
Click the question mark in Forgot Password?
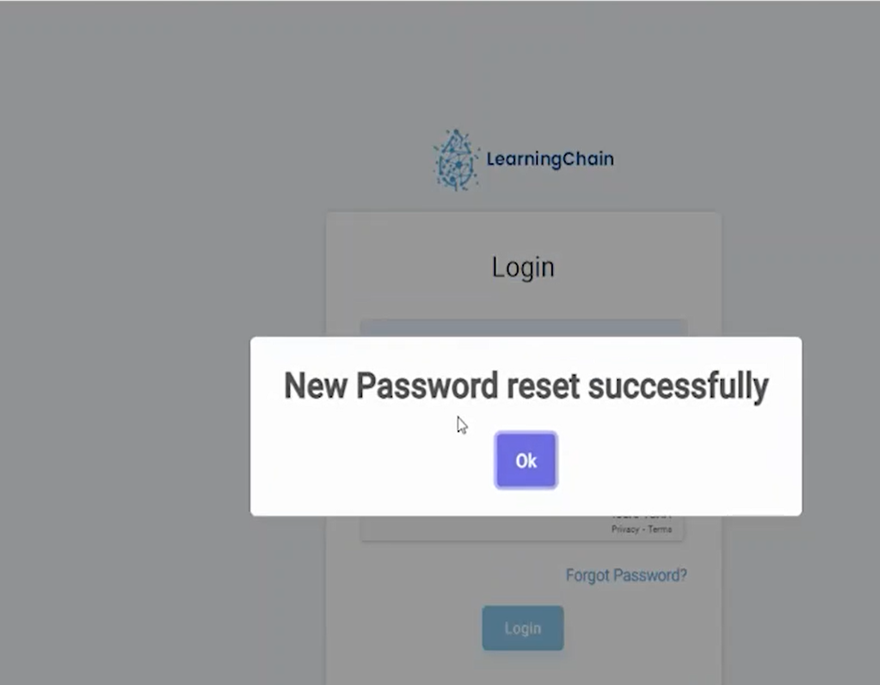[x=683, y=574]
